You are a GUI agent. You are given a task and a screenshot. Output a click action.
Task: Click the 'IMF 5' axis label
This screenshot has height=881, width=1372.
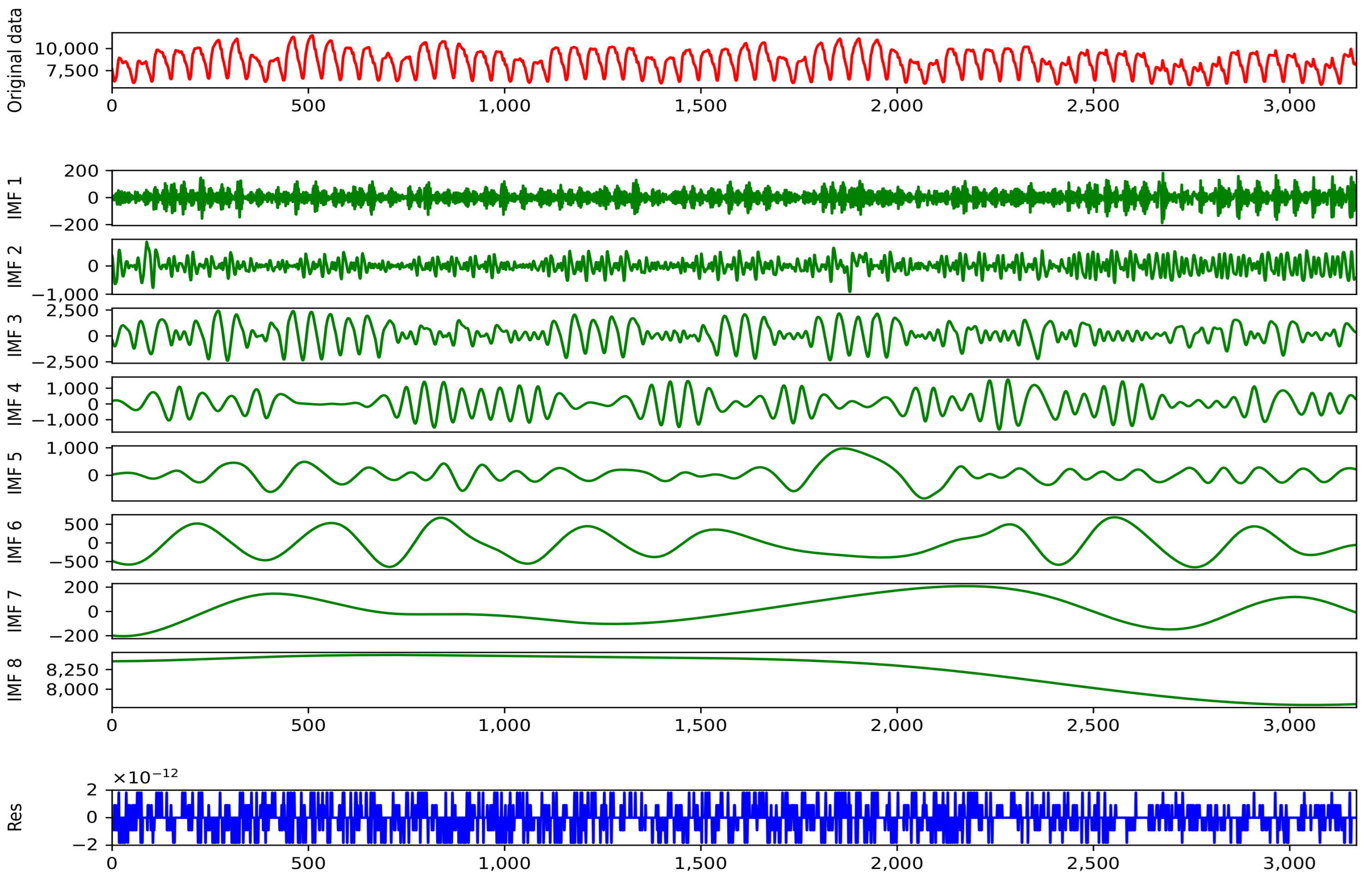tap(15, 473)
